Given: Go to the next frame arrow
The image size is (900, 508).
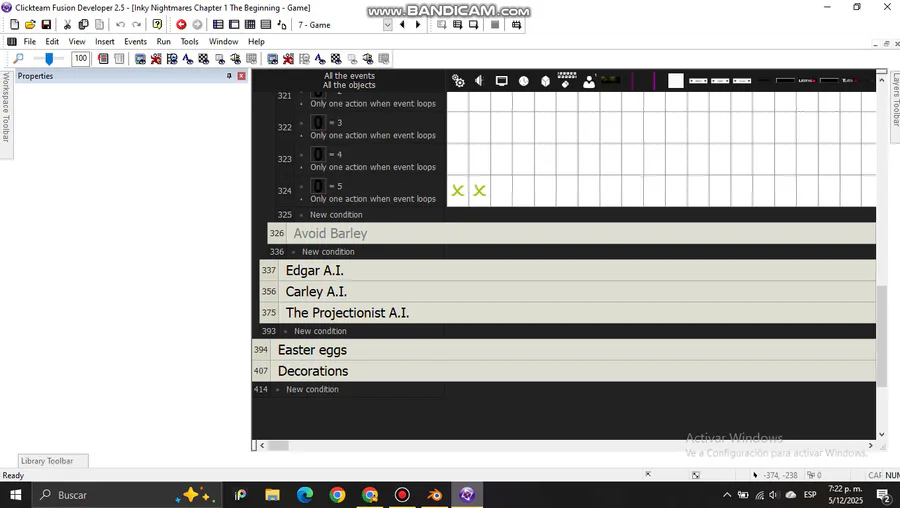Looking at the screenshot, I should (x=418, y=25).
